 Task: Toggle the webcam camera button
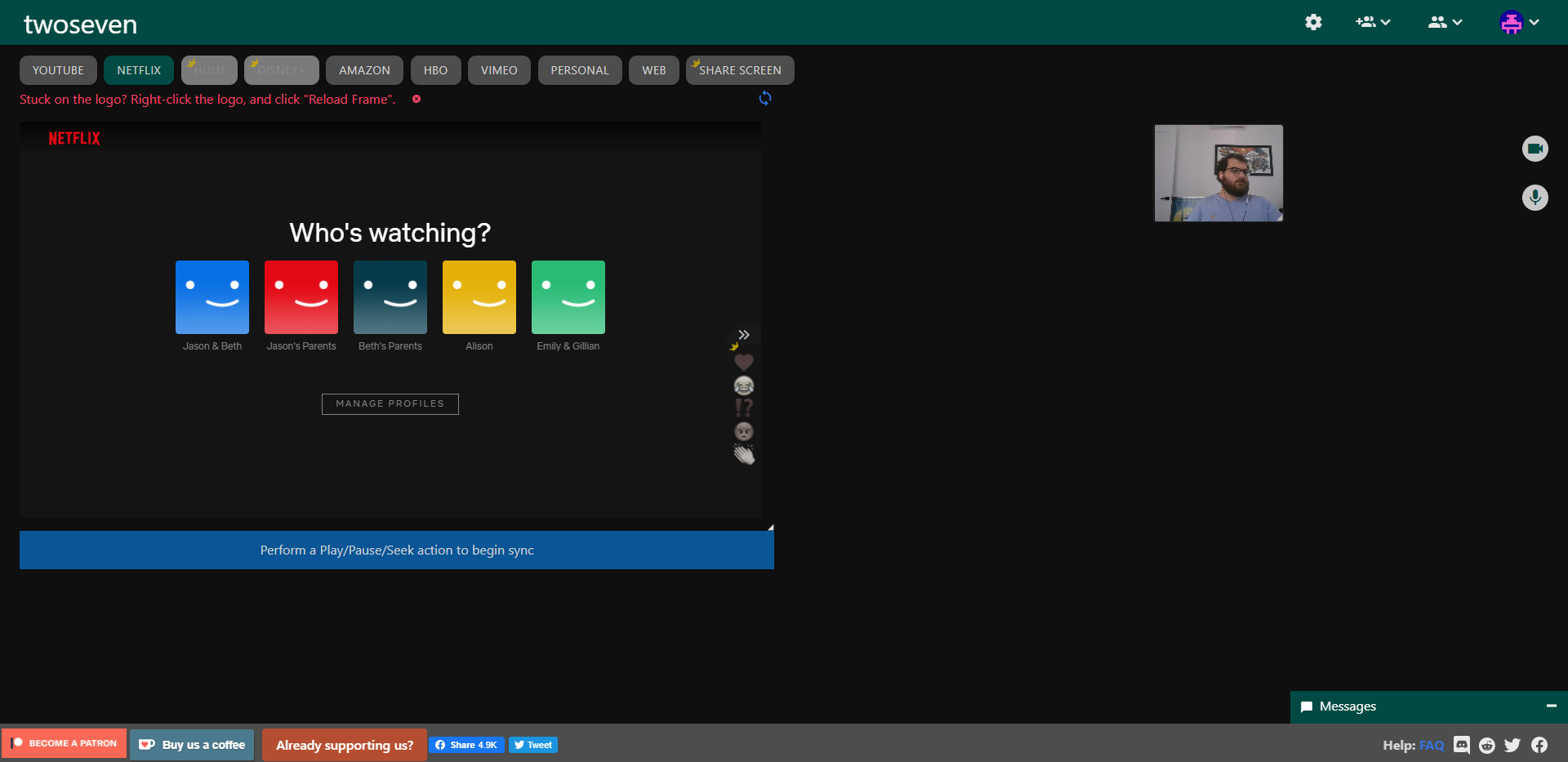click(1535, 149)
